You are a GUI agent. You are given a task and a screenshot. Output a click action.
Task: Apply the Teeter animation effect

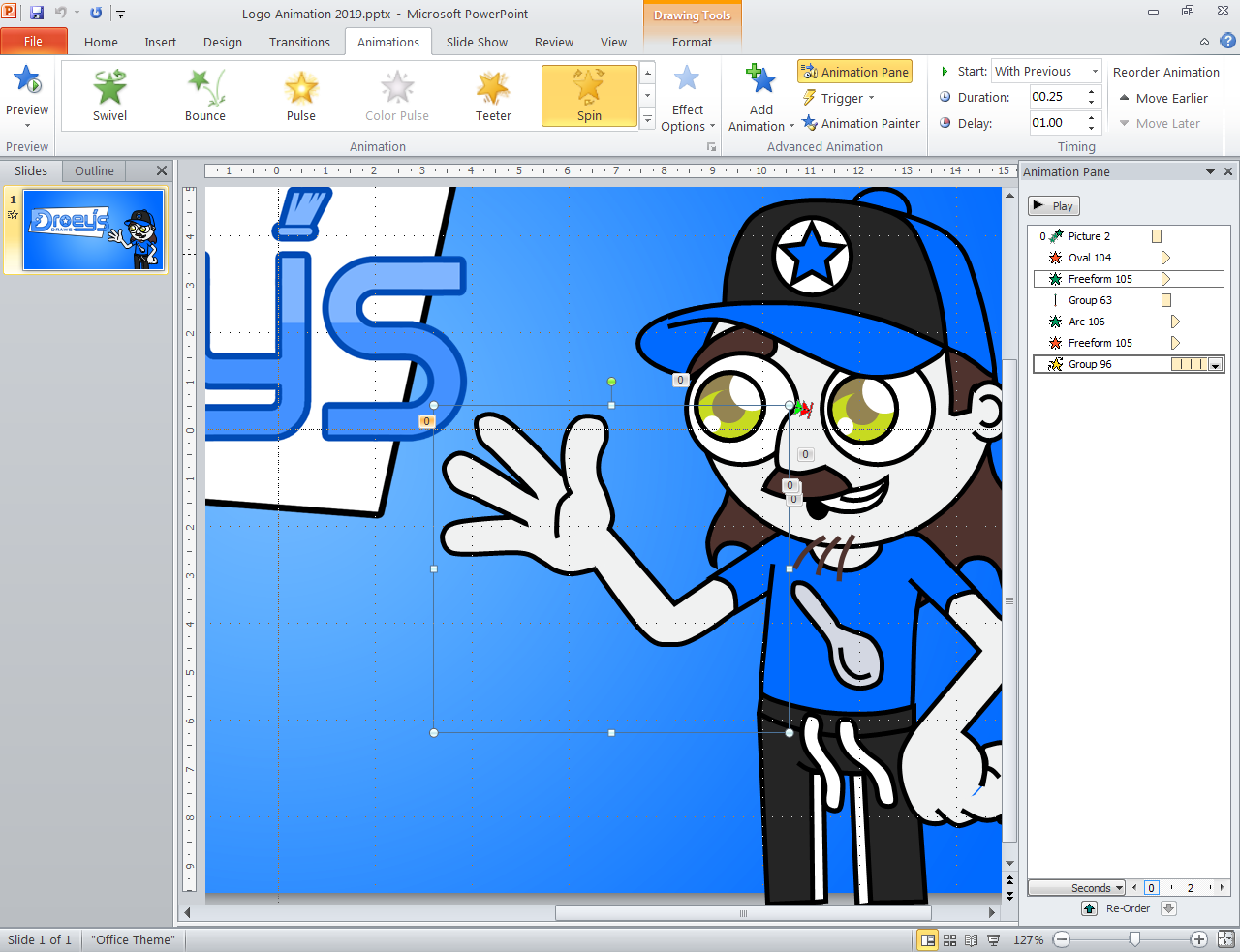493,96
